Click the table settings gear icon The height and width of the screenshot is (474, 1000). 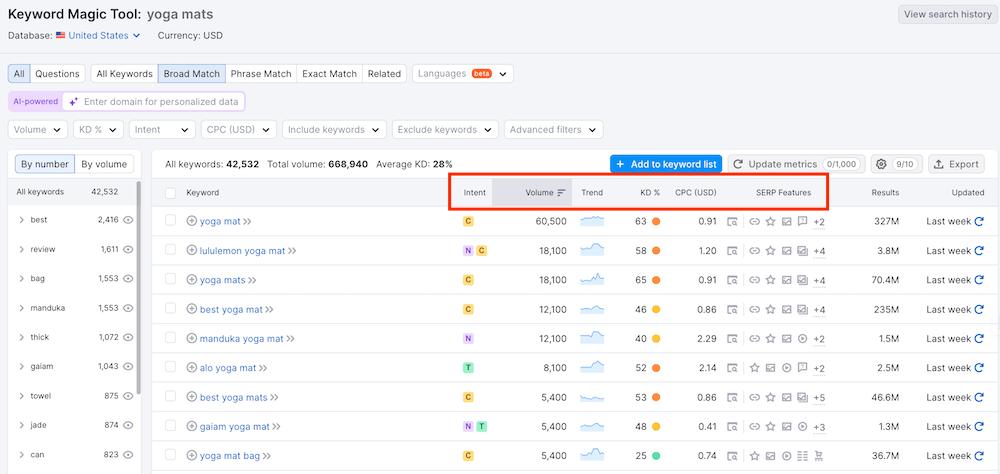click(x=881, y=164)
